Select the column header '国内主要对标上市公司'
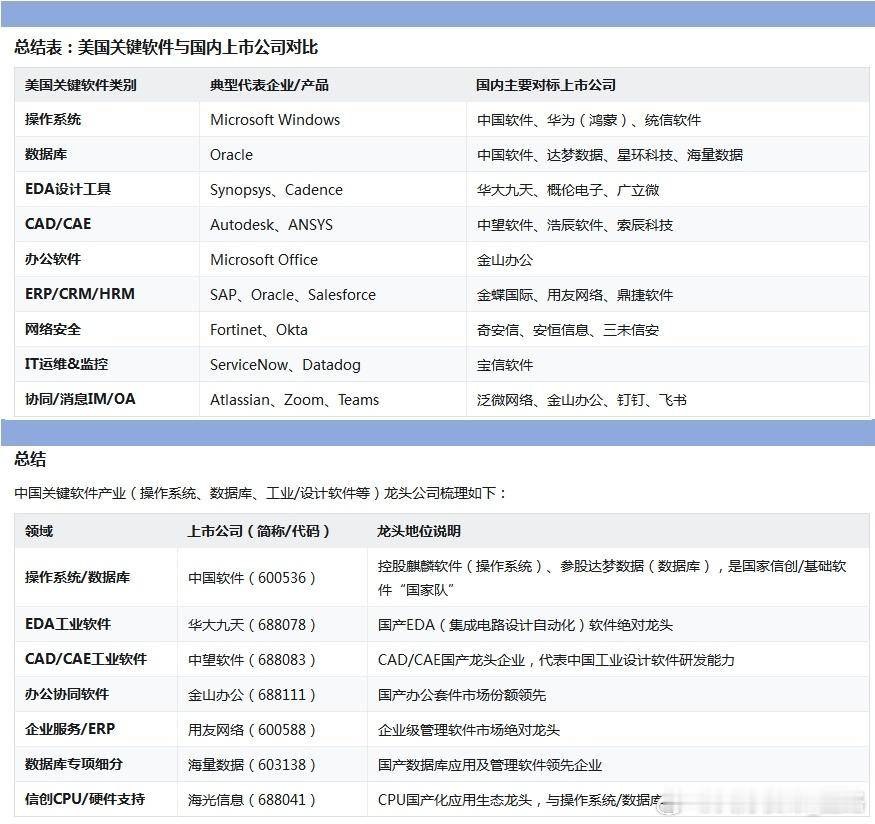This screenshot has height=824, width=875. click(x=546, y=85)
